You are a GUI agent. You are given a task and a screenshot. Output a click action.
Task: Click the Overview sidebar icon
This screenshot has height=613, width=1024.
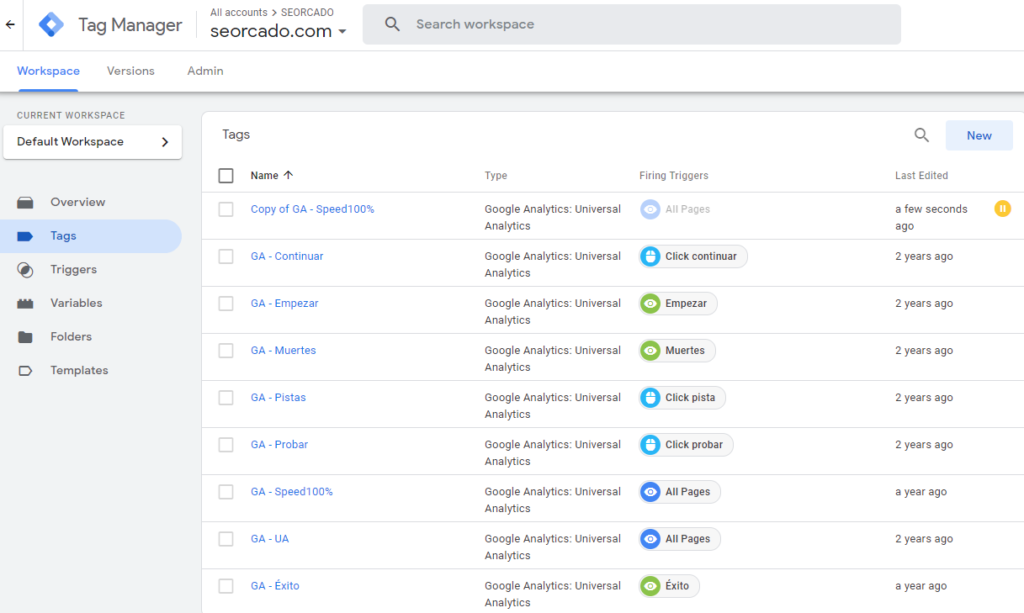(x=25, y=202)
